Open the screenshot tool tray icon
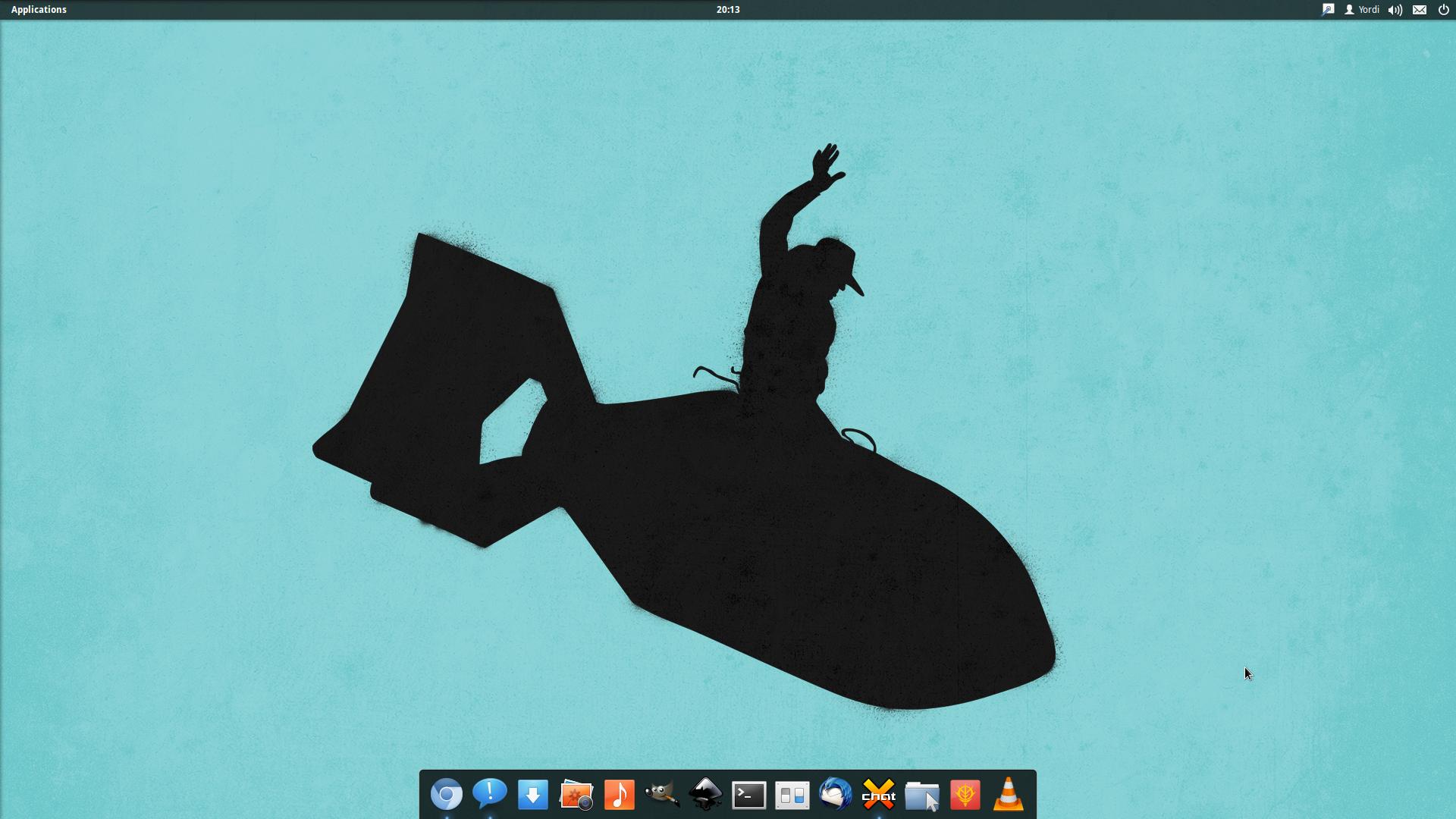 click(1328, 10)
